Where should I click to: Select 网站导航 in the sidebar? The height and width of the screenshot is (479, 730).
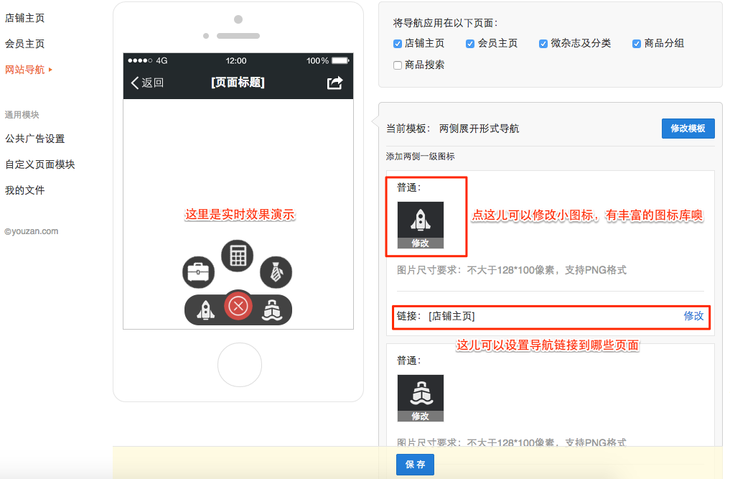25,70
